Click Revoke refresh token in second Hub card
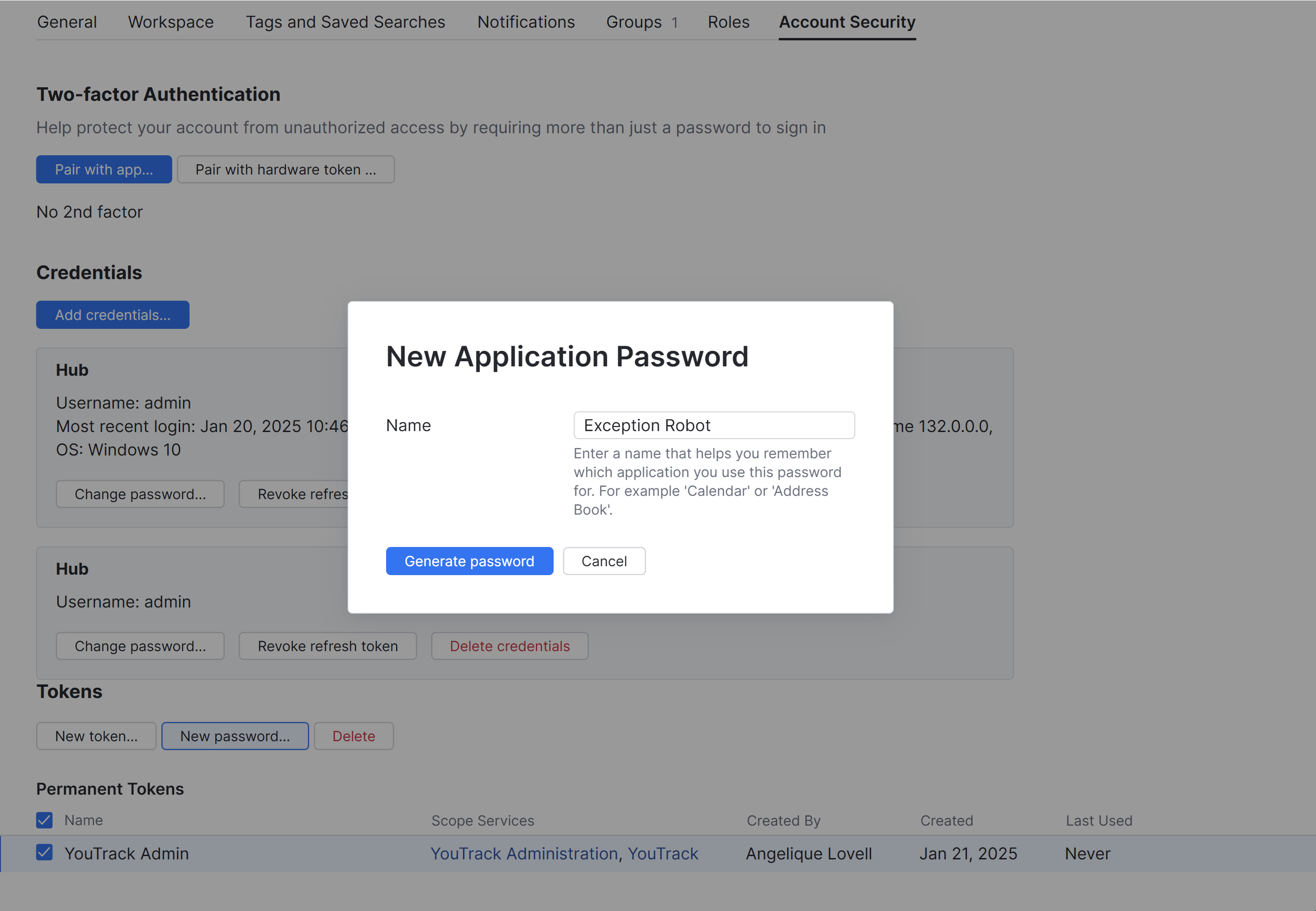This screenshot has width=1316, height=911. pyautogui.click(x=328, y=646)
